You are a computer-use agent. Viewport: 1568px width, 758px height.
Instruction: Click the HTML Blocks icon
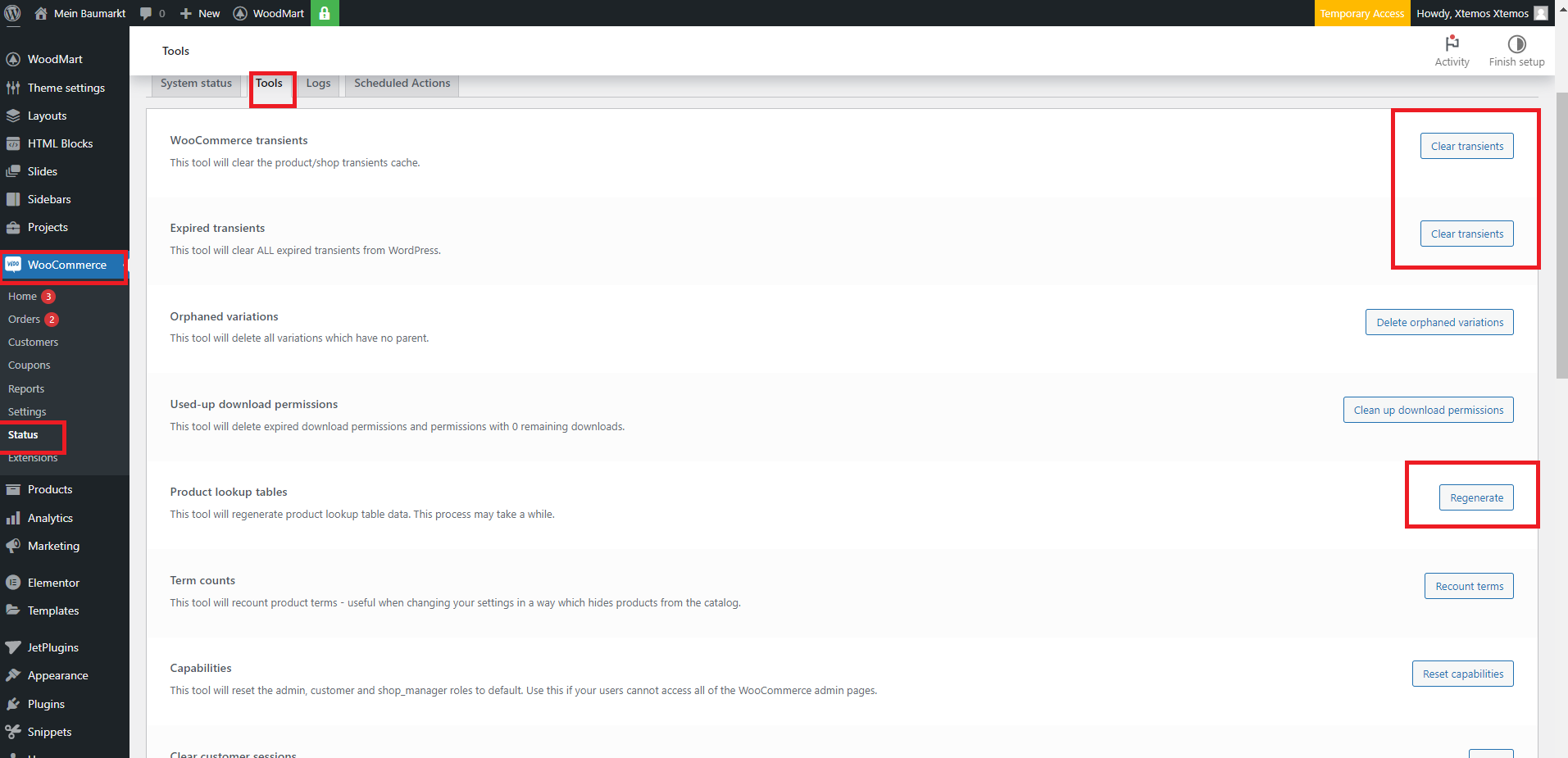(x=13, y=143)
